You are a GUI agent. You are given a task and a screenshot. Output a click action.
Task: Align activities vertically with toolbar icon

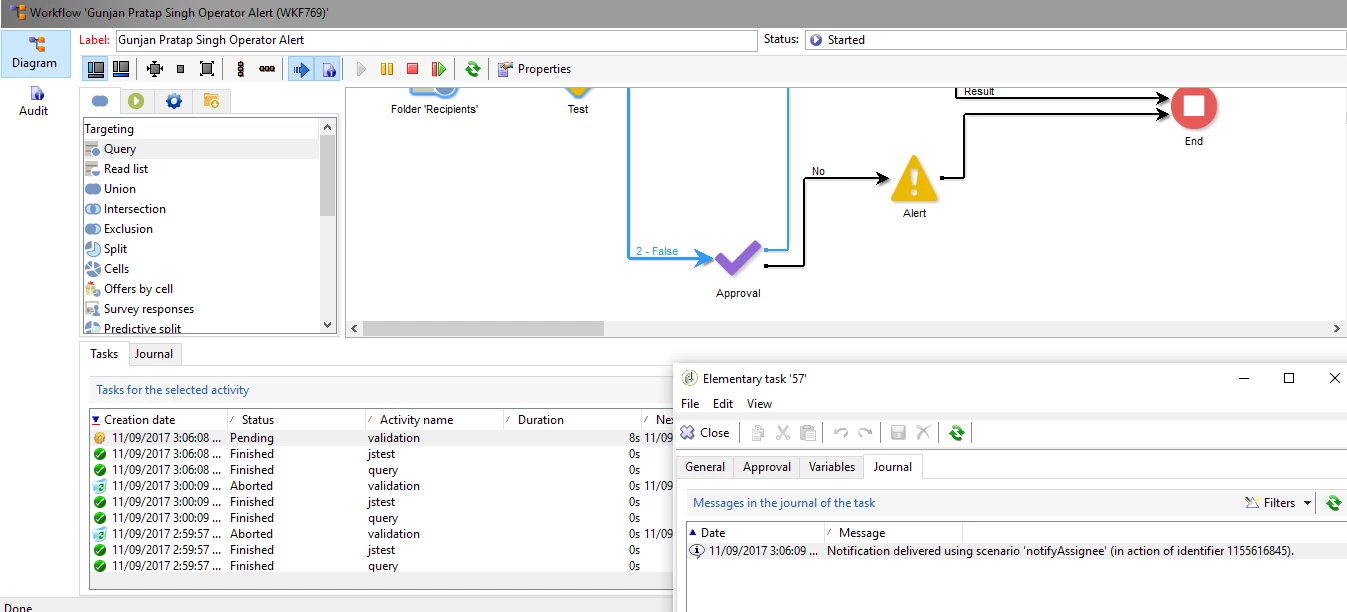(x=240, y=69)
